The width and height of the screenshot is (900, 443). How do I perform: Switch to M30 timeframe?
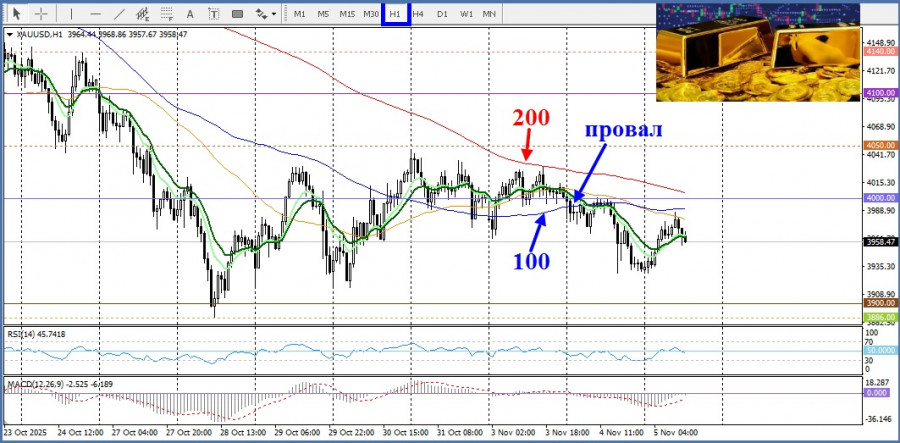pyautogui.click(x=371, y=14)
